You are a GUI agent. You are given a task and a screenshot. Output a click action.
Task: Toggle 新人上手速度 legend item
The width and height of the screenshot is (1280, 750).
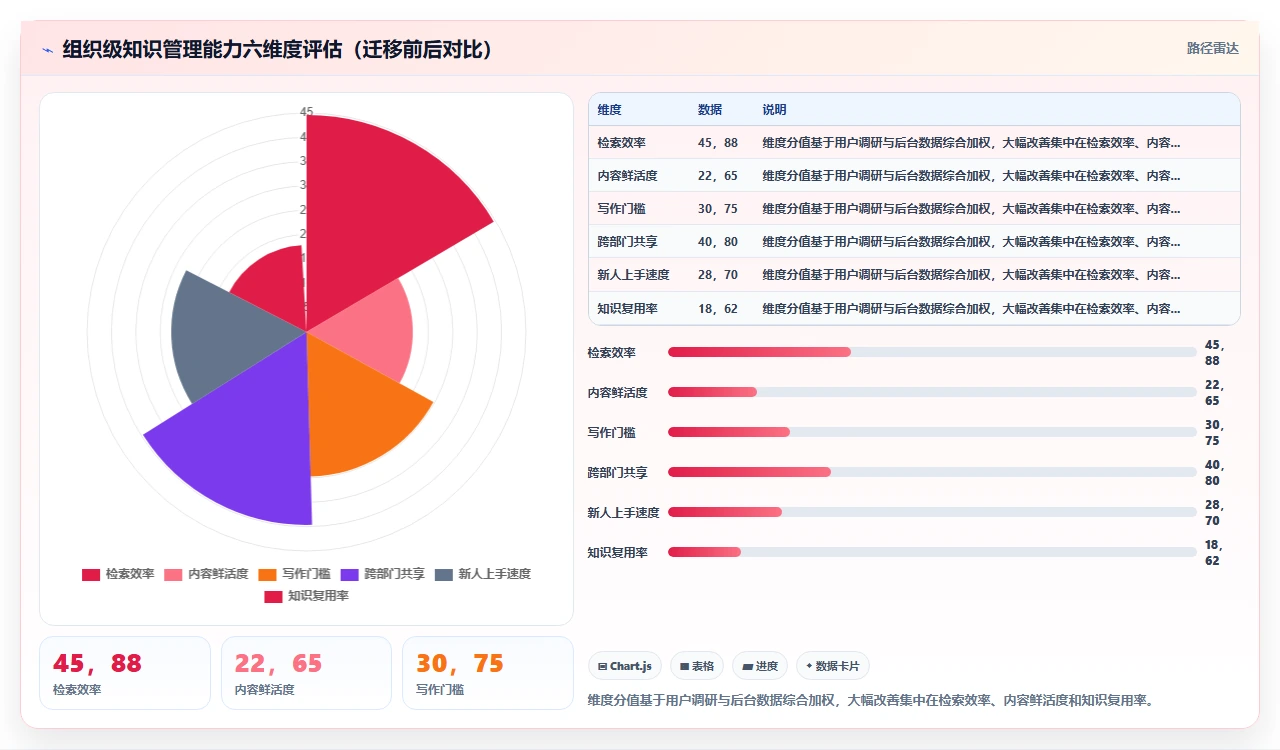point(483,574)
